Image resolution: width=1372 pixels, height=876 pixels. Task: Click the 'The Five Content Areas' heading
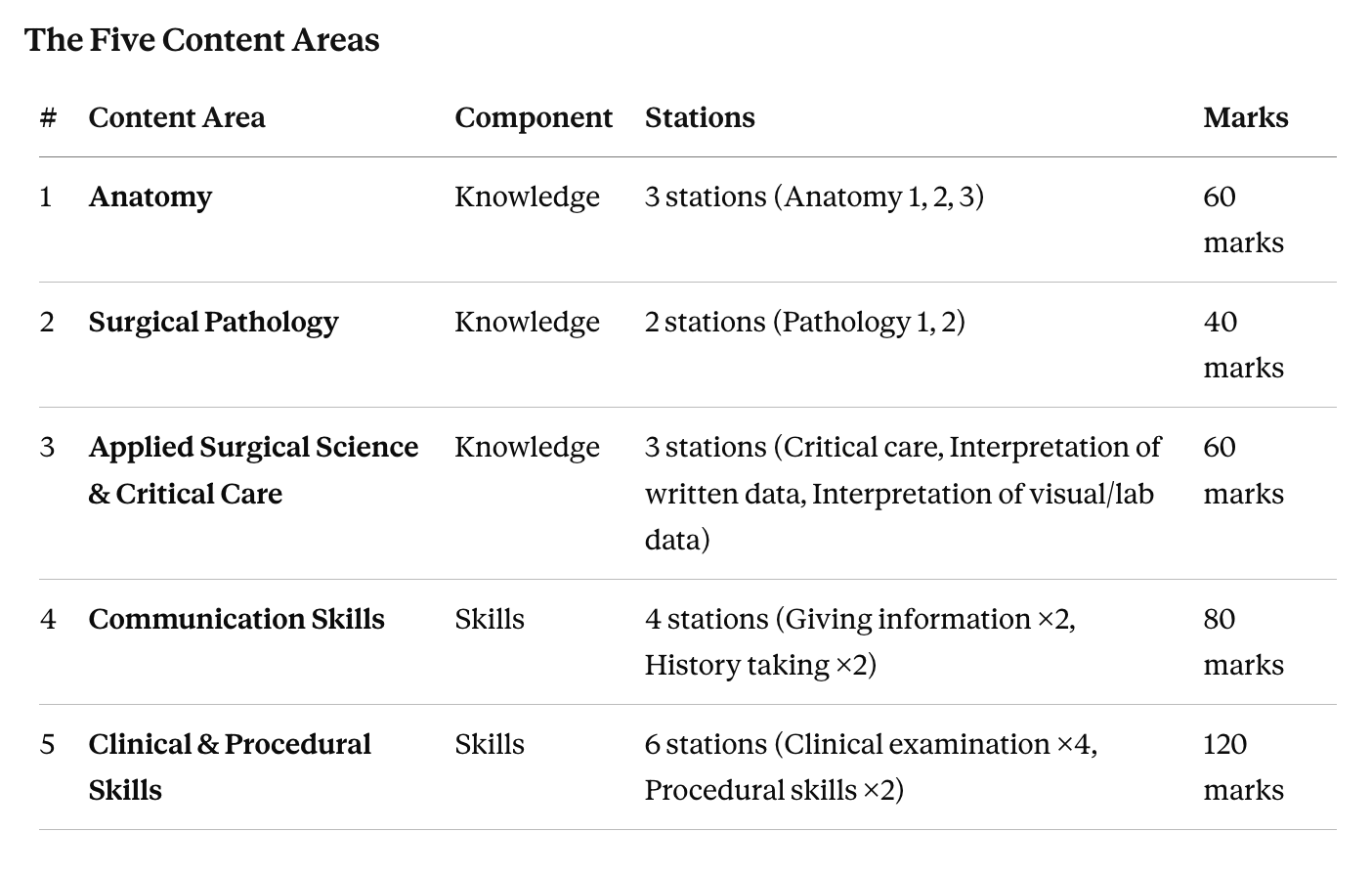point(202,40)
